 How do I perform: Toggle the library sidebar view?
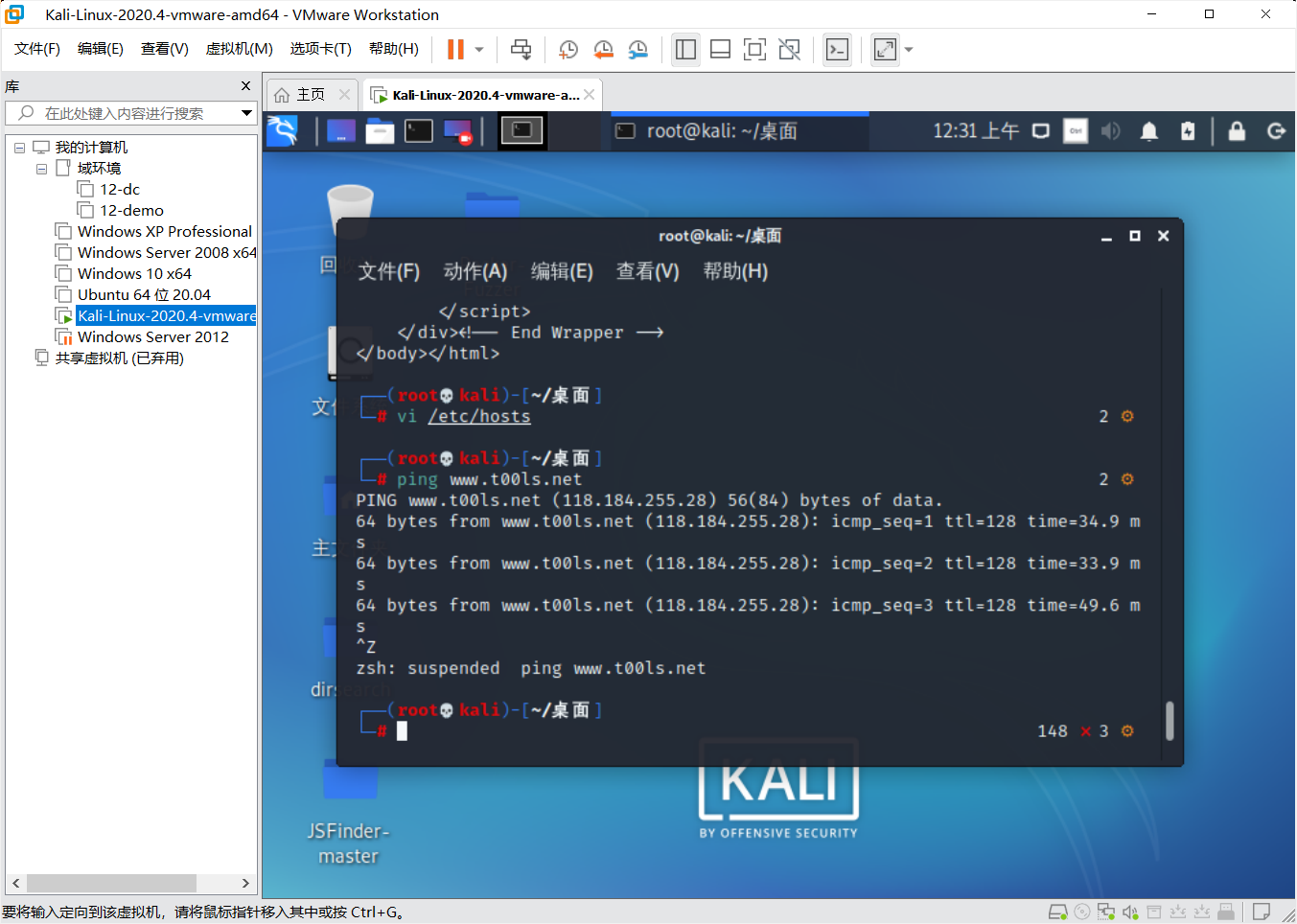point(685,49)
